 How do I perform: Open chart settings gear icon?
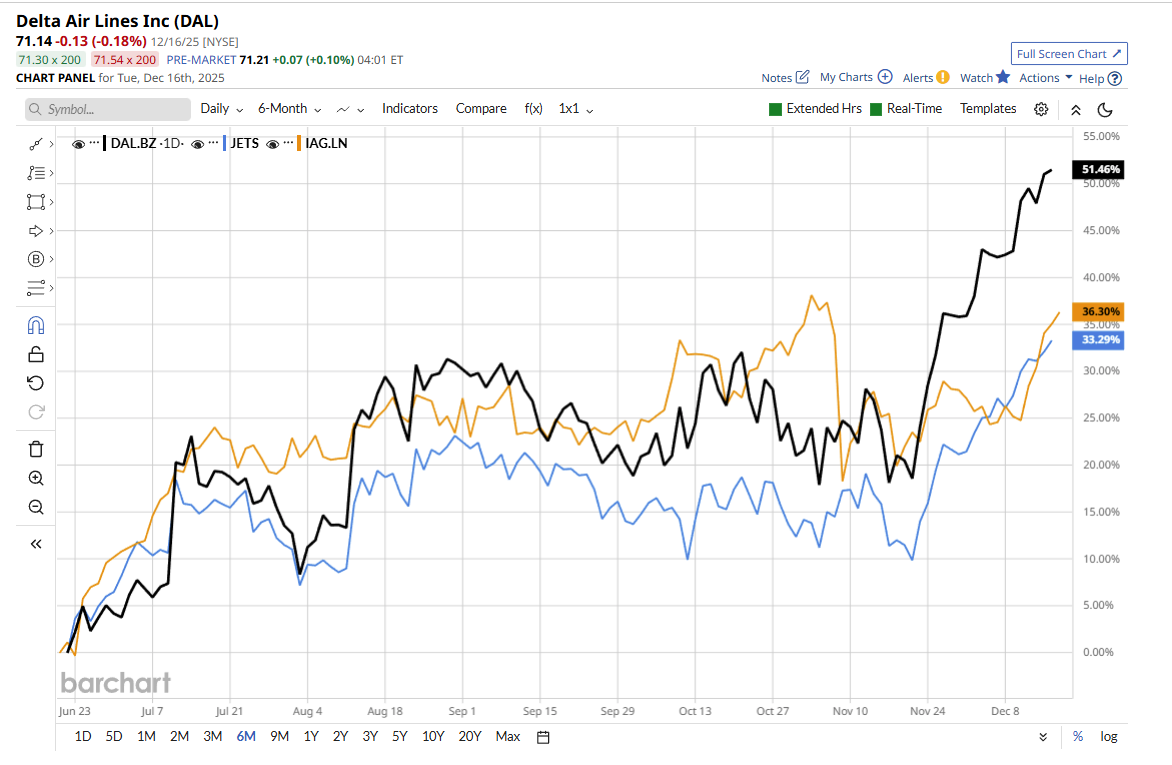(1041, 109)
